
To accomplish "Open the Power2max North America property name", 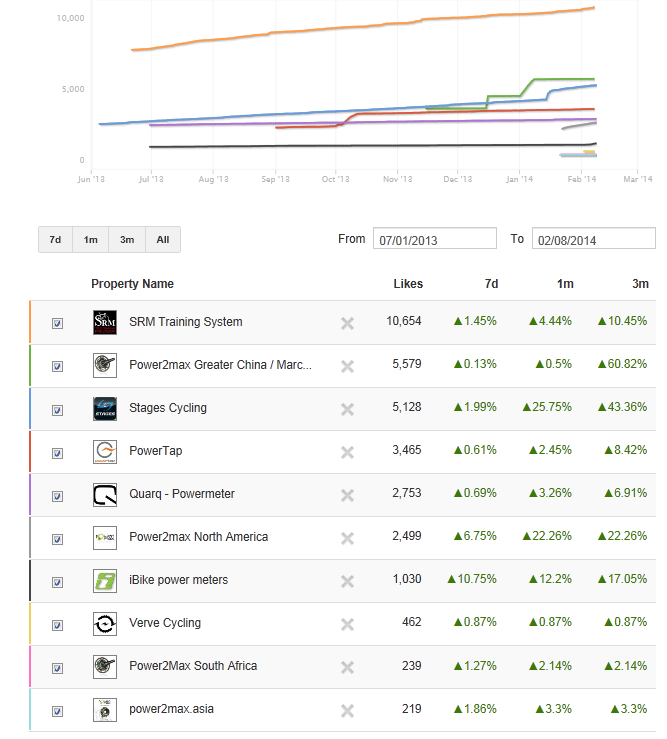I will point(198,537).
